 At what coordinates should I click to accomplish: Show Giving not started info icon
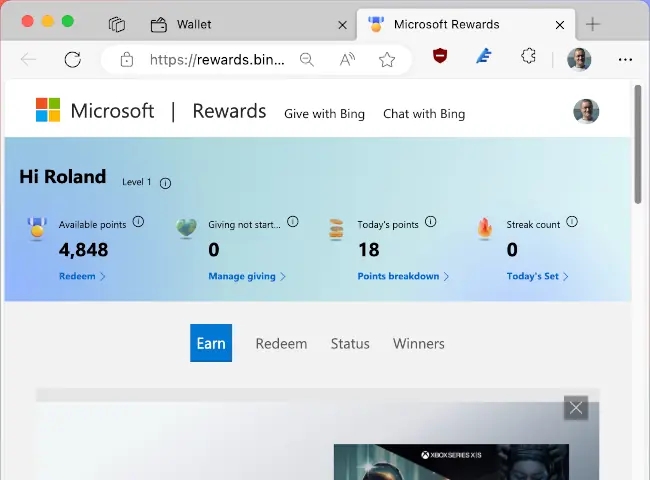[293, 222]
